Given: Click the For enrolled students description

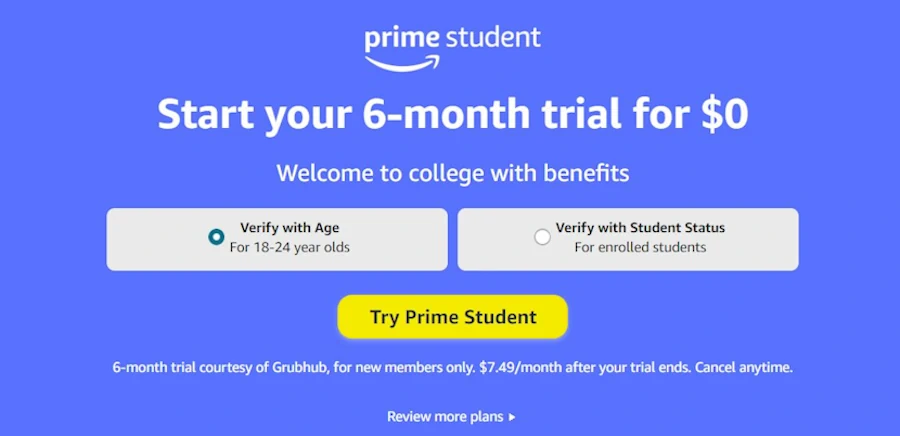Looking at the screenshot, I should point(640,248).
